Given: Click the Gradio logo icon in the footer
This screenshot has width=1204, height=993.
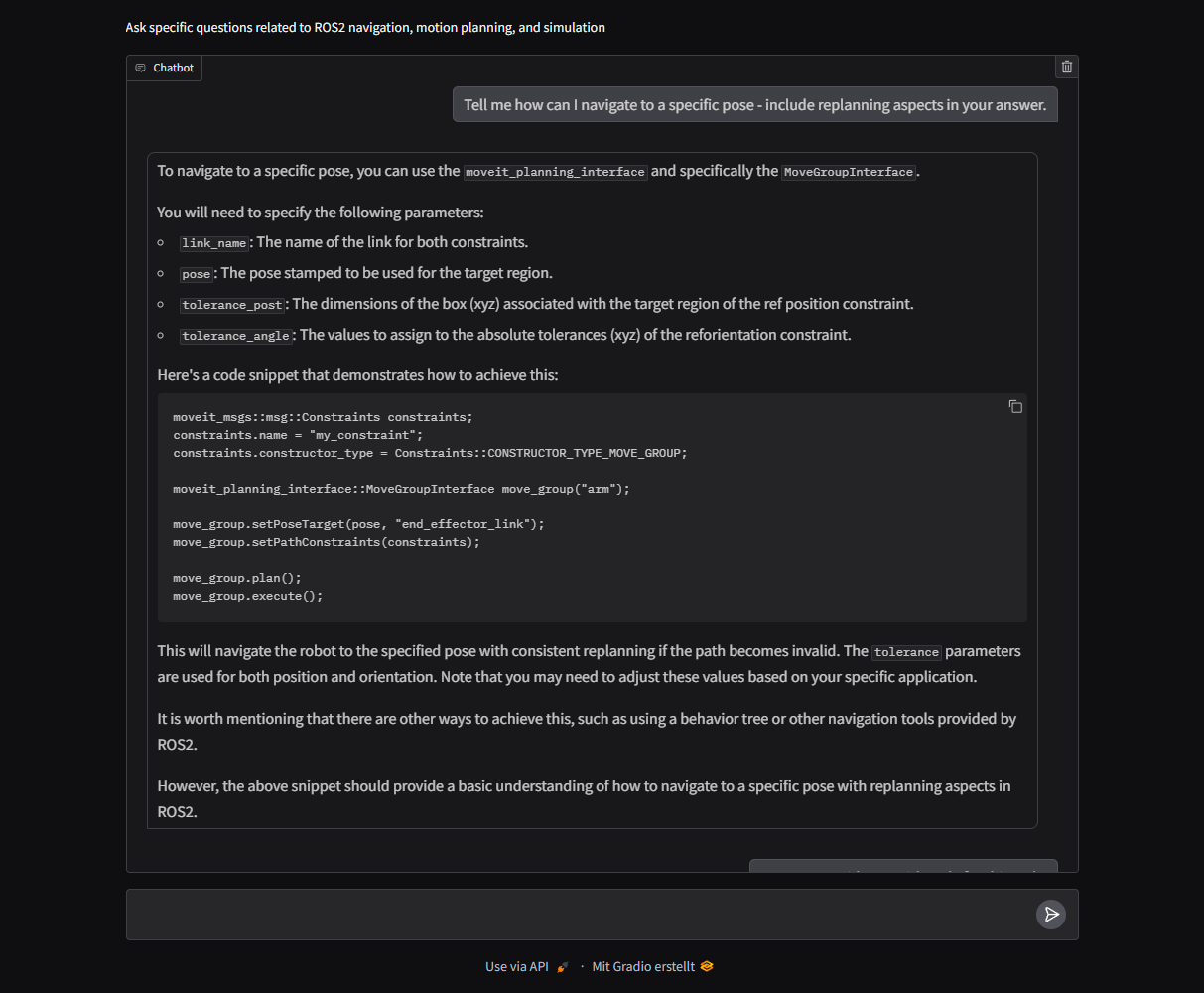Looking at the screenshot, I should (x=707, y=966).
